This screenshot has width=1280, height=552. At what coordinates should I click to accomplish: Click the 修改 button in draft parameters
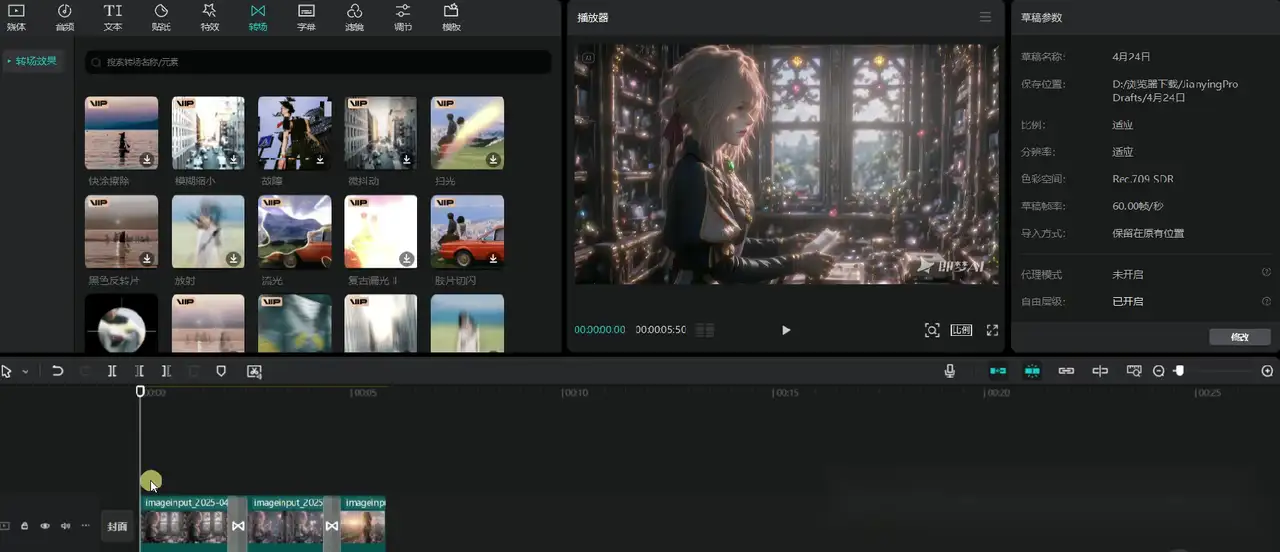point(1239,337)
